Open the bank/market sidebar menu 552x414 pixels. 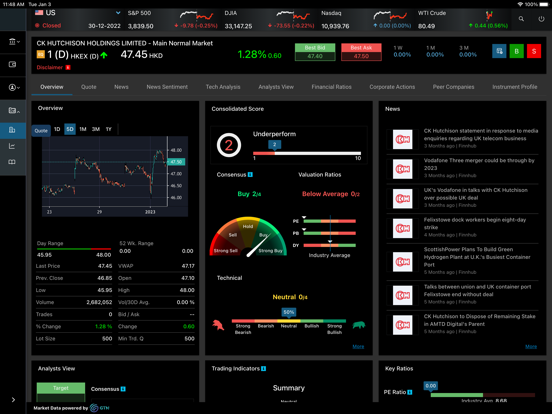[13, 42]
